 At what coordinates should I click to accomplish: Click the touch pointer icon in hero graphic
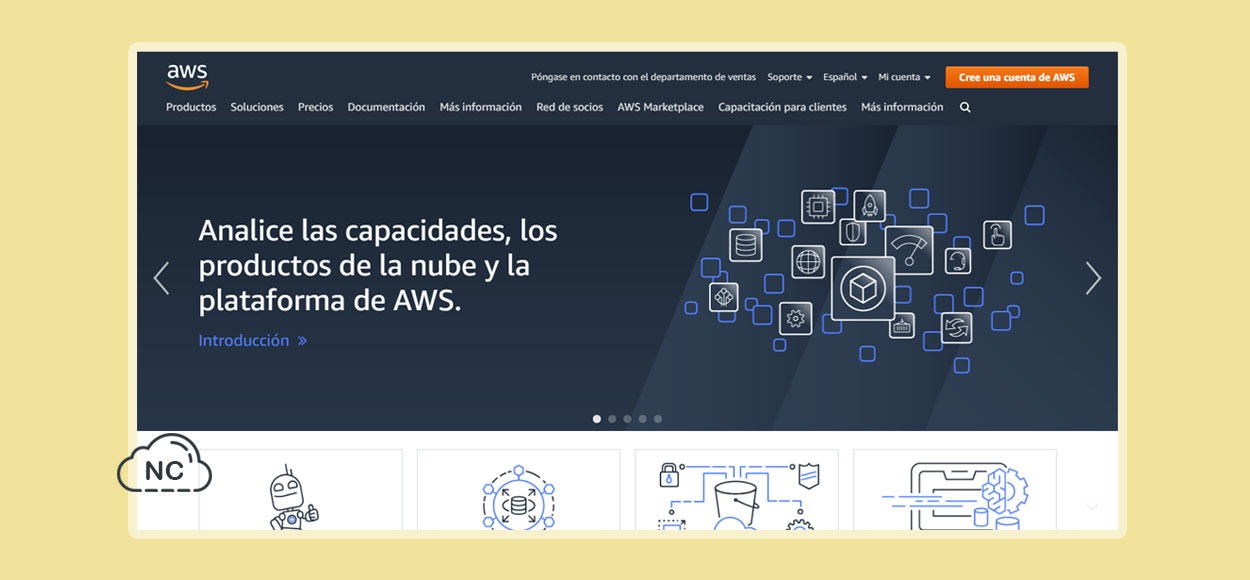tap(997, 235)
